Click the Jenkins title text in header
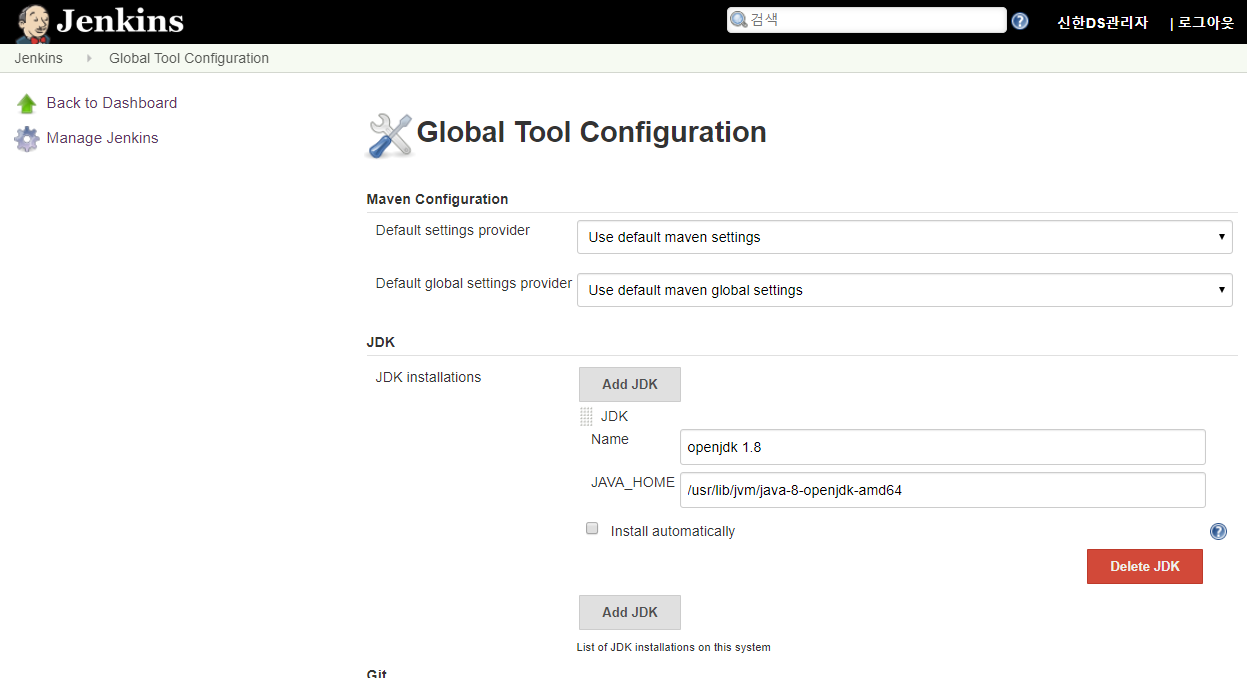Viewport: 1247px width, 678px height. 120,21
